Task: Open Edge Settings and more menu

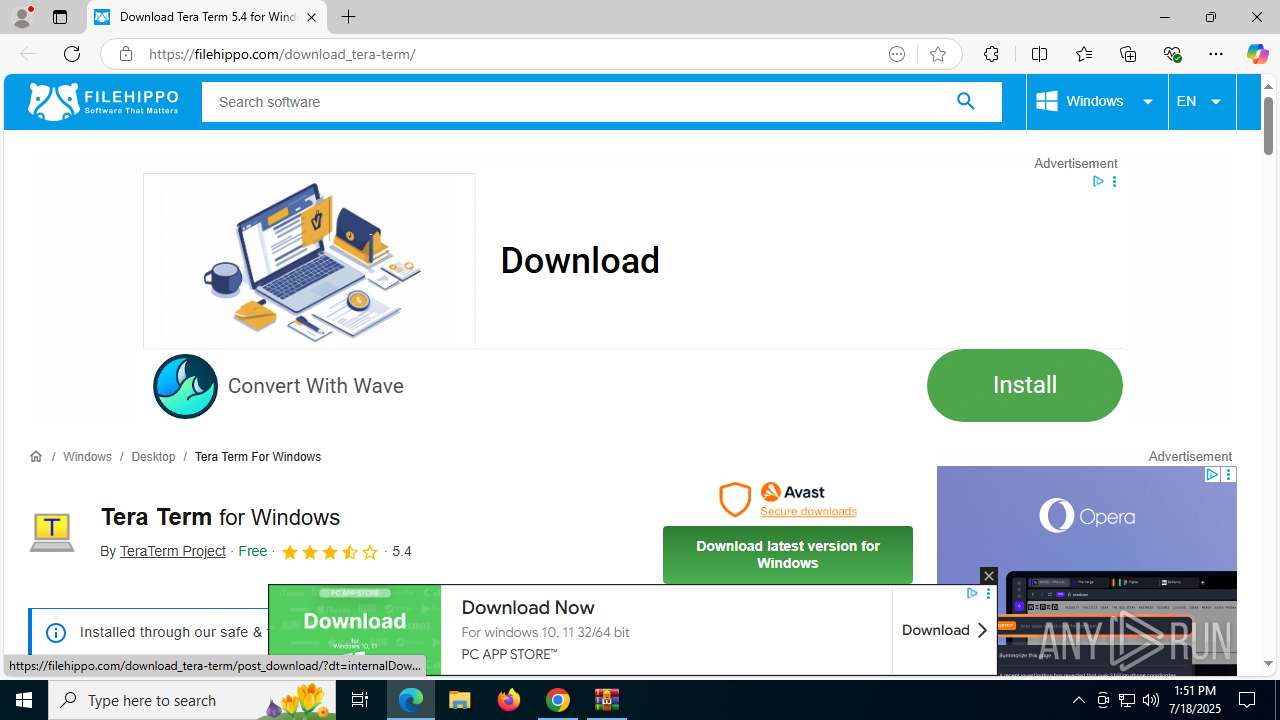Action: click(1216, 54)
